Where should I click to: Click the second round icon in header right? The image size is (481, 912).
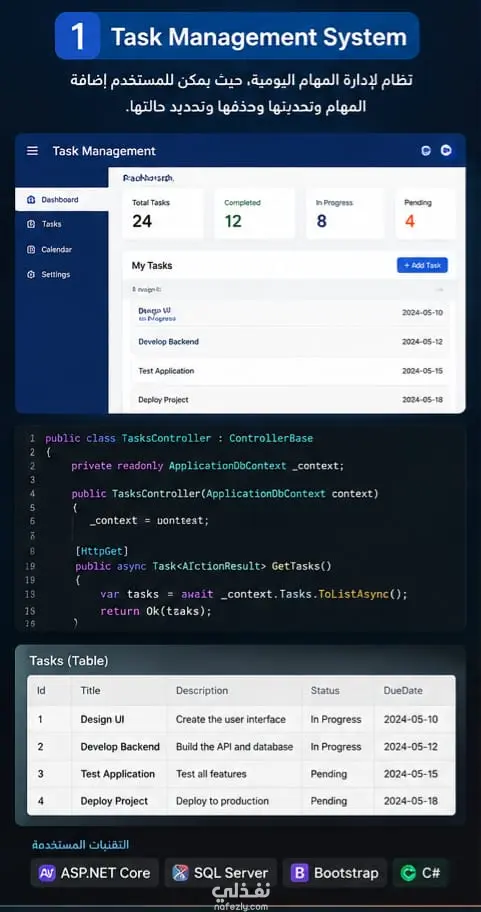point(446,151)
